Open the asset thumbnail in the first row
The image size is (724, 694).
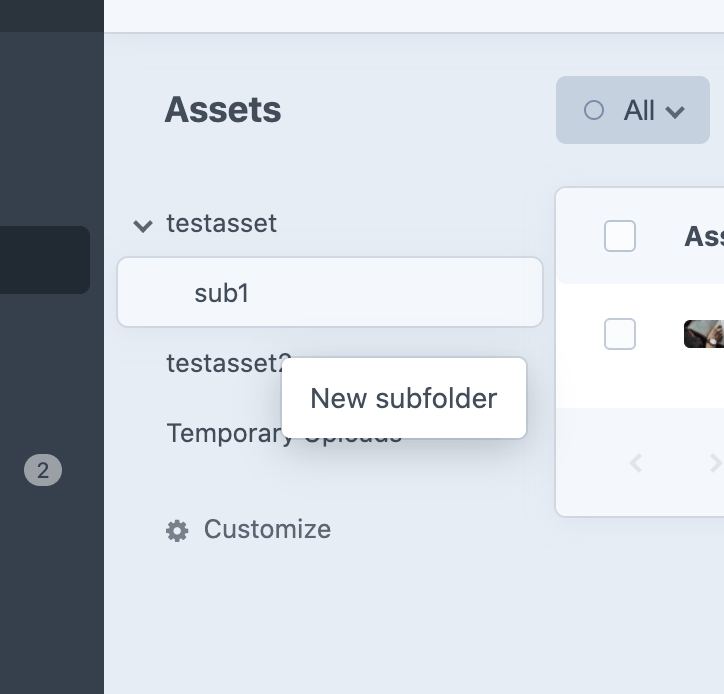pos(705,334)
